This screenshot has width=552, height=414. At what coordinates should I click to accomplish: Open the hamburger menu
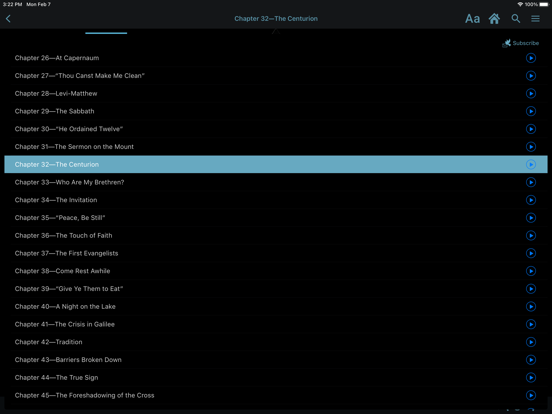coord(535,19)
